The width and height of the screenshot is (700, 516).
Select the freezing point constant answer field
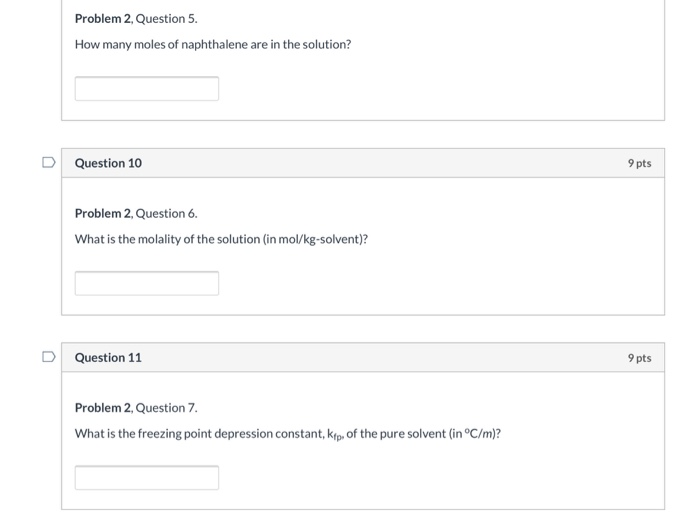147,478
